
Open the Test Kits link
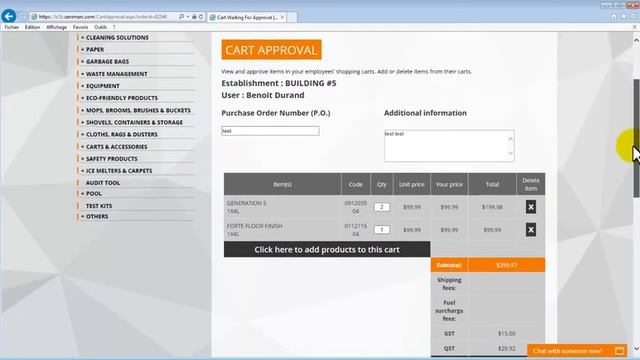click(99, 206)
